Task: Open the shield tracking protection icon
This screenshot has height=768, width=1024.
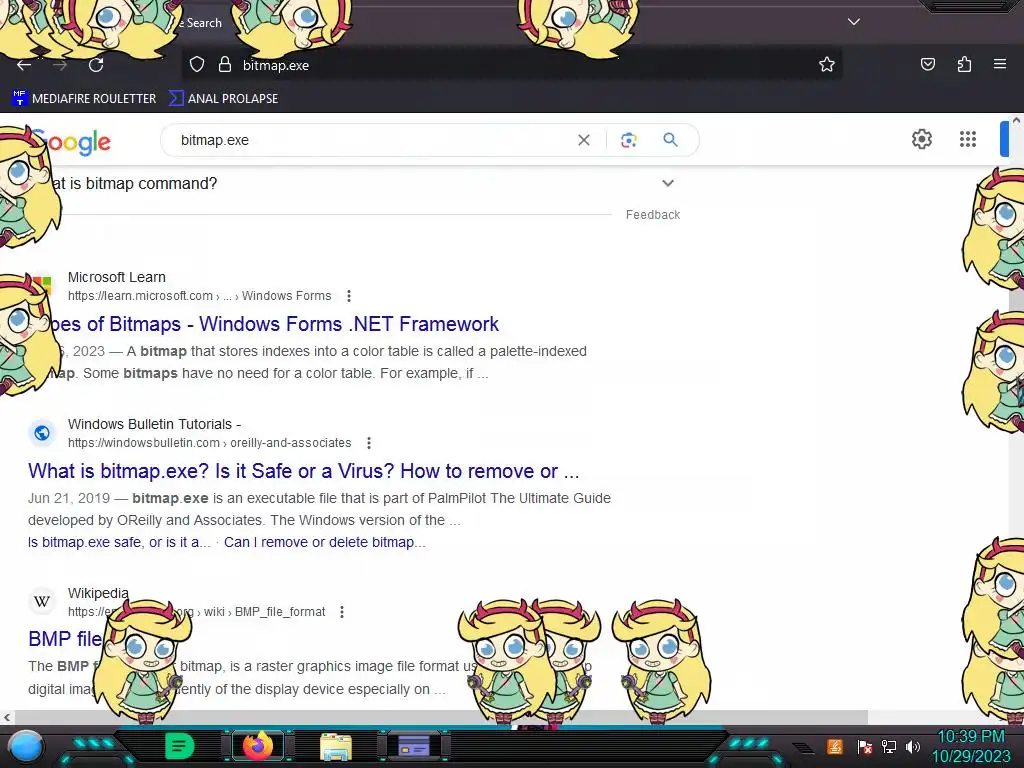Action: [197, 65]
